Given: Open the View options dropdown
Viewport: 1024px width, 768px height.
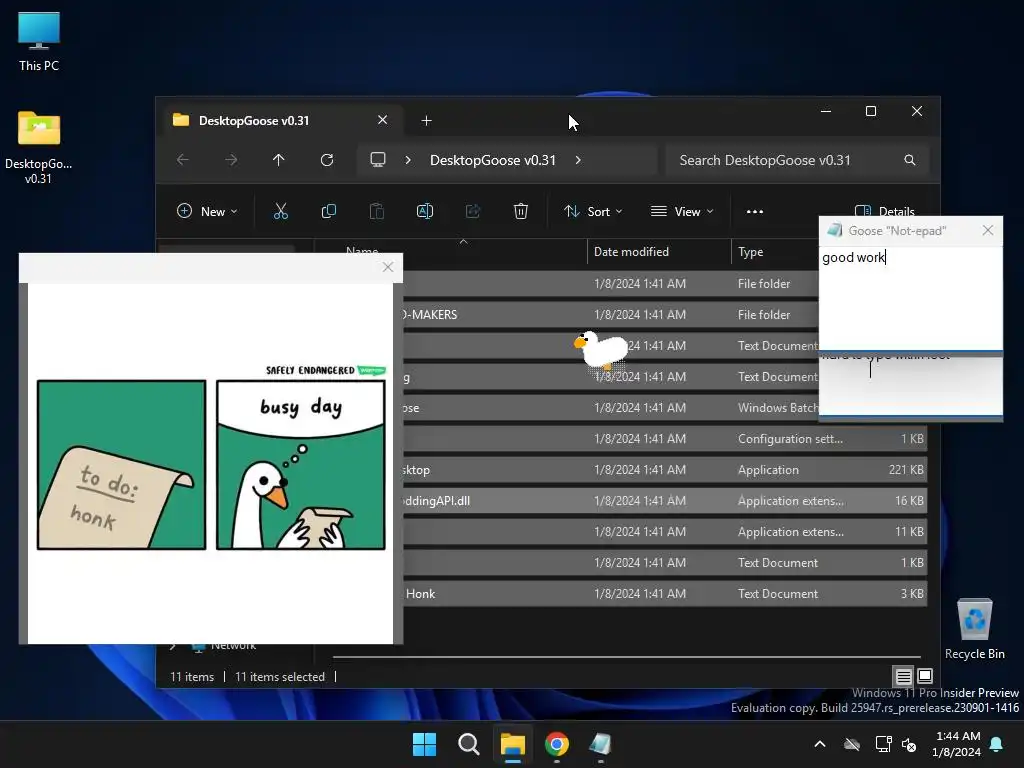Looking at the screenshot, I should coord(682,211).
